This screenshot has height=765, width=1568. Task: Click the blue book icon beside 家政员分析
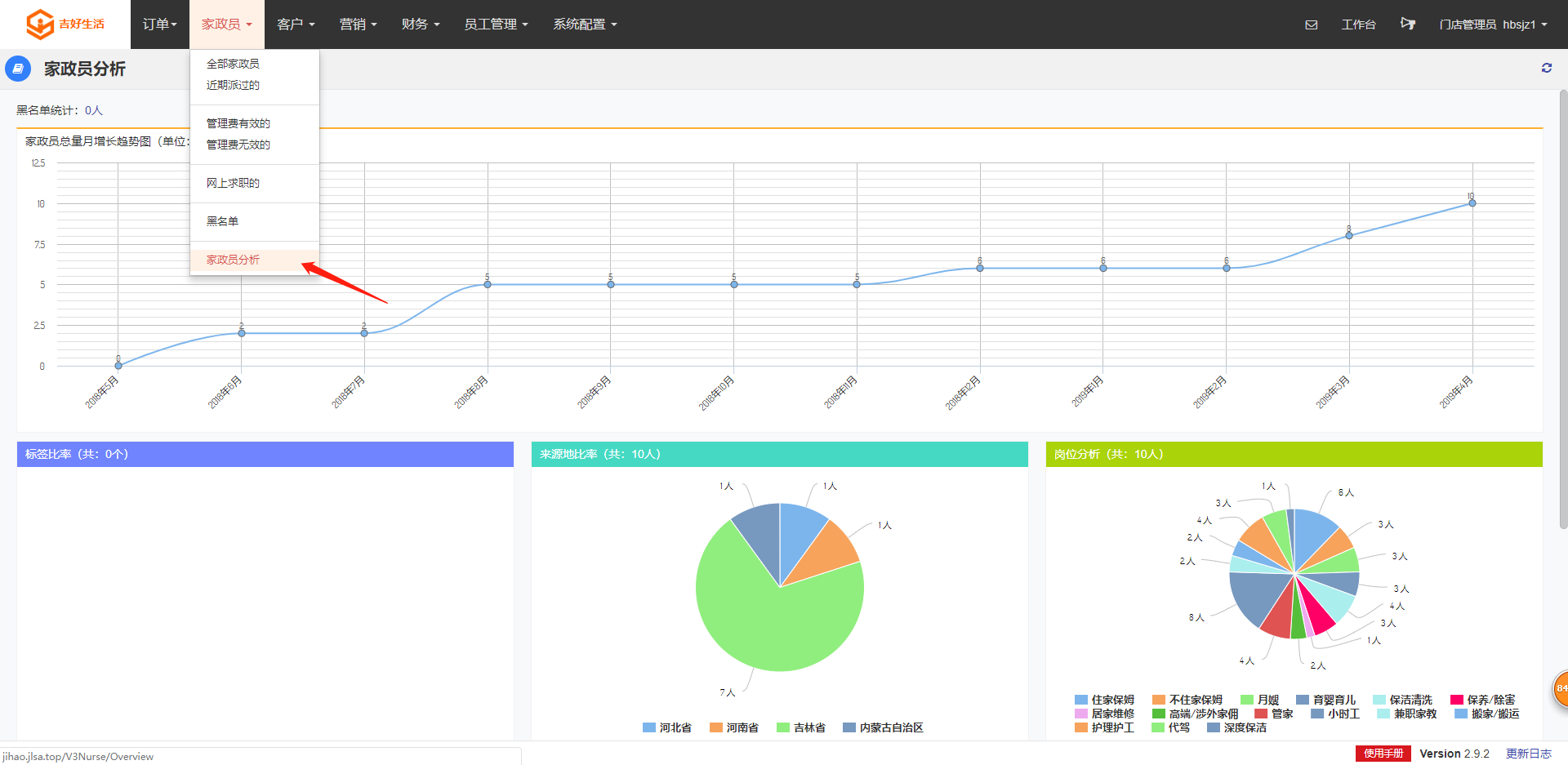pyautogui.click(x=18, y=69)
